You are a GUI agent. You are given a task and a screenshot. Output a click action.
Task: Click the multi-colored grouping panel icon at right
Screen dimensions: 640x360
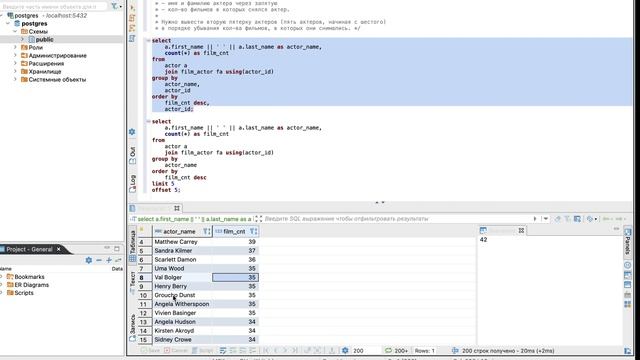[628, 304]
